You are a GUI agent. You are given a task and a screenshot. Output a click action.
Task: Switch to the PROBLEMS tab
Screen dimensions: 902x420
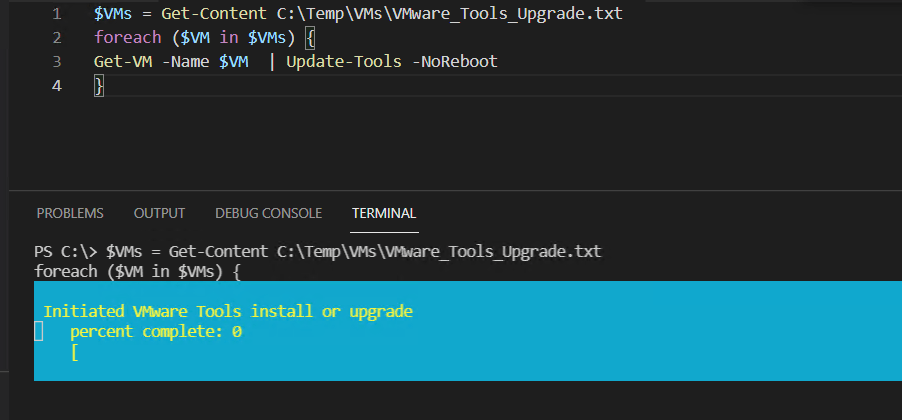point(69,213)
